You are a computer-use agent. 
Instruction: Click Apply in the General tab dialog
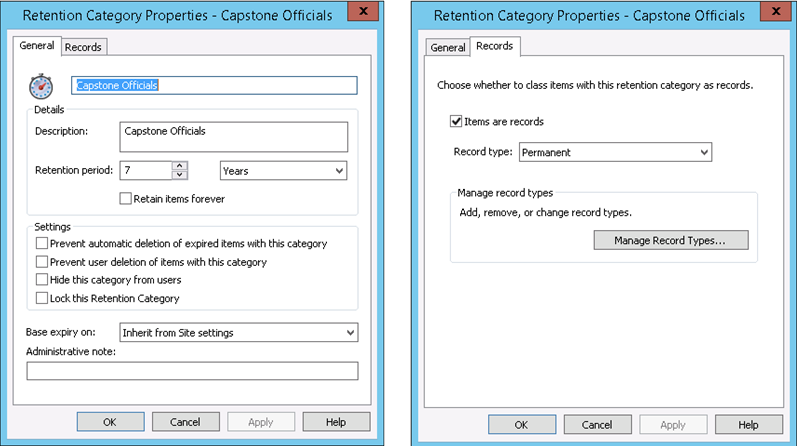pos(261,422)
